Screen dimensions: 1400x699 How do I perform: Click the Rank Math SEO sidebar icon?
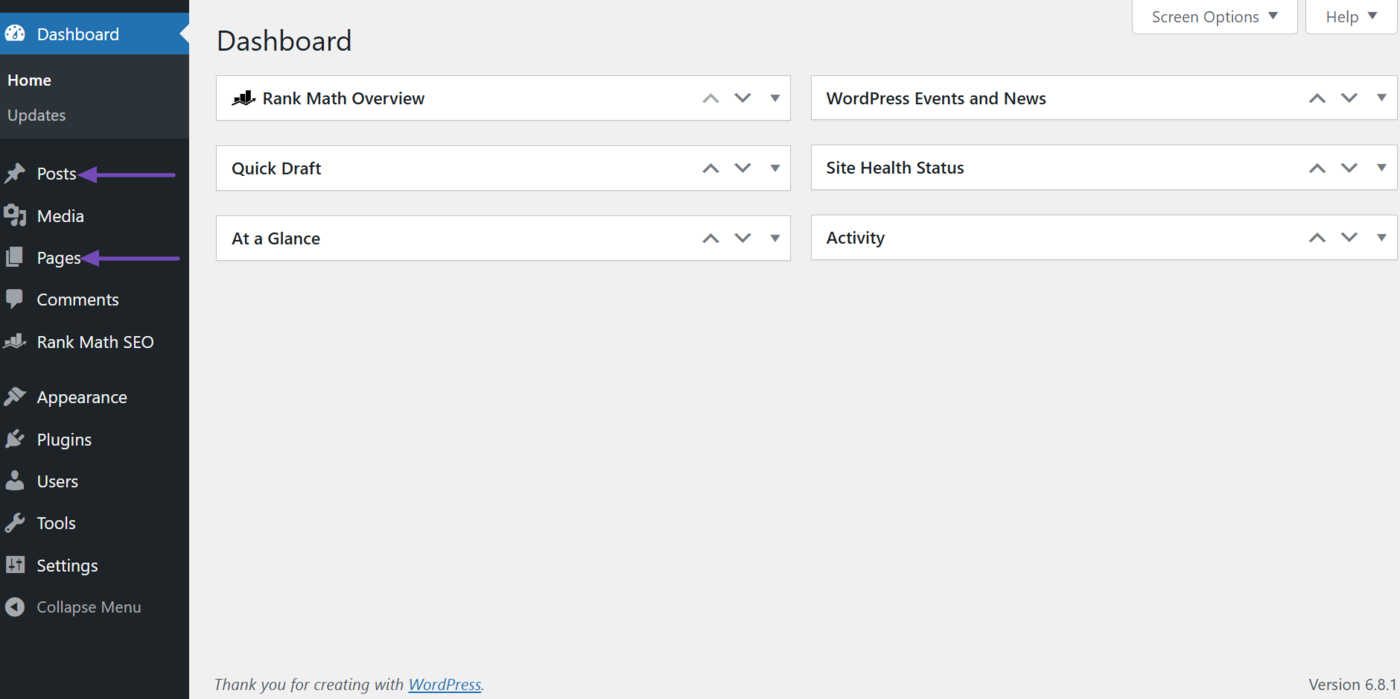[15, 342]
